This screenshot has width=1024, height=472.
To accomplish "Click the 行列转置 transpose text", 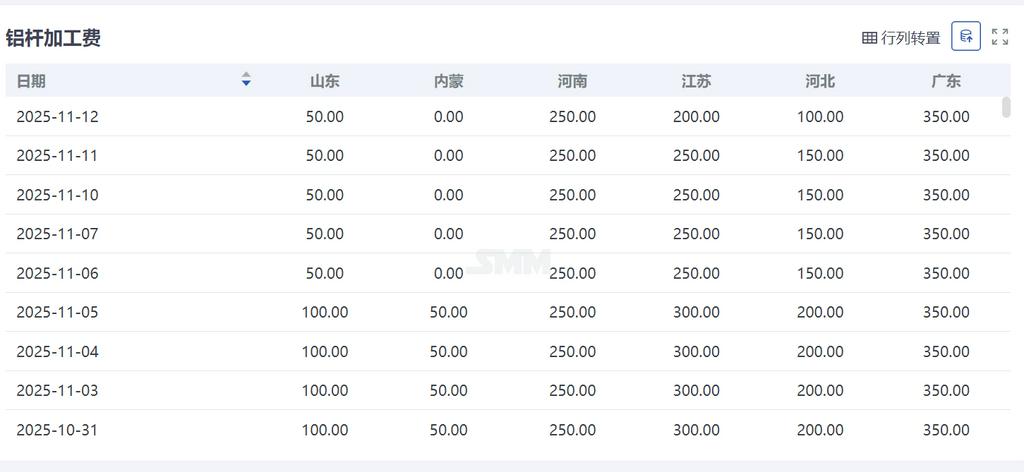I will point(911,38).
